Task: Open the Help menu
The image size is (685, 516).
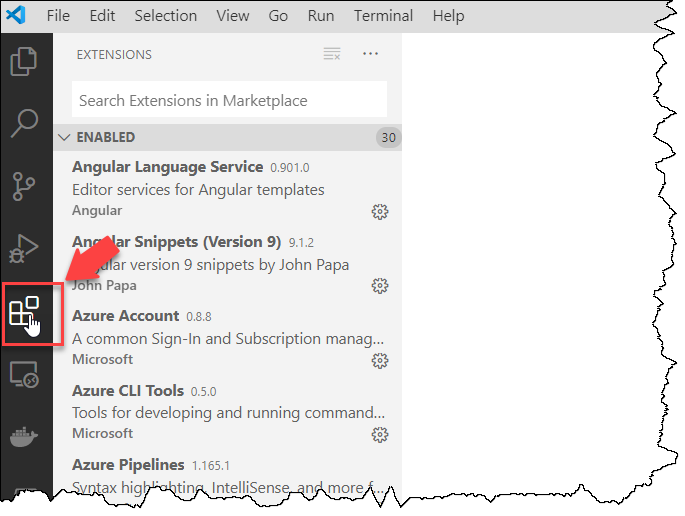Action: click(x=448, y=16)
